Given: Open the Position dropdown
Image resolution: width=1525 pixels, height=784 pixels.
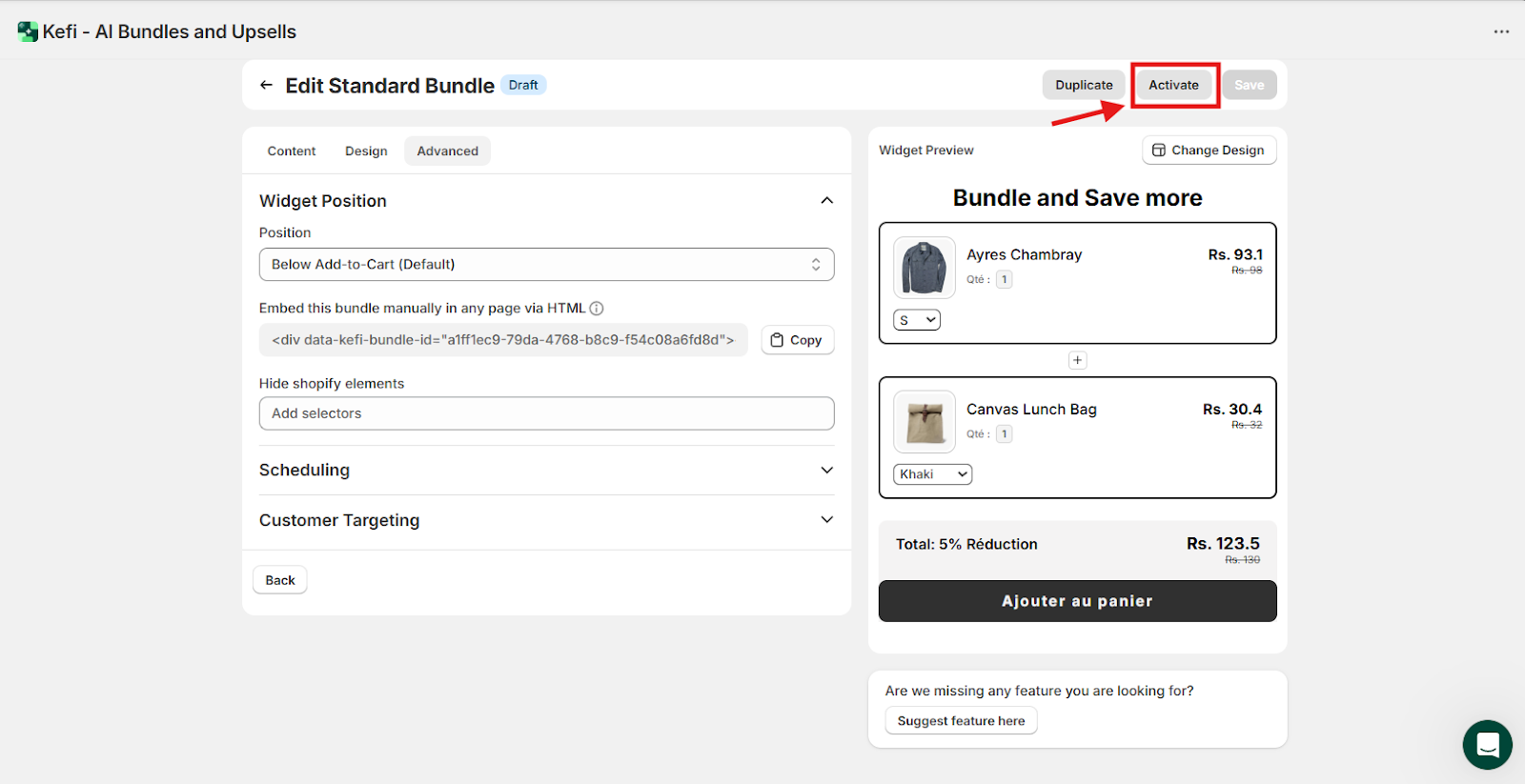Looking at the screenshot, I should [x=546, y=265].
